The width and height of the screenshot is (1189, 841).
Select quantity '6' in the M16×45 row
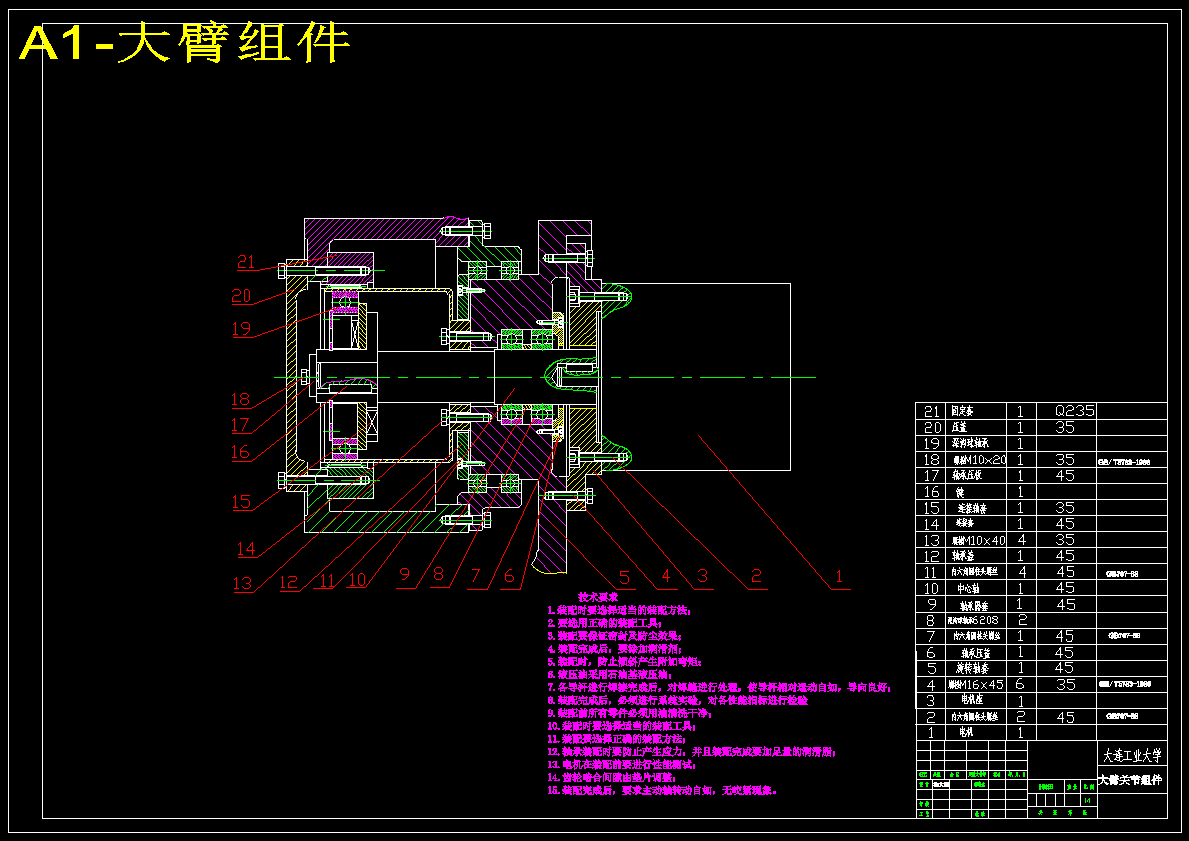point(1020,684)
